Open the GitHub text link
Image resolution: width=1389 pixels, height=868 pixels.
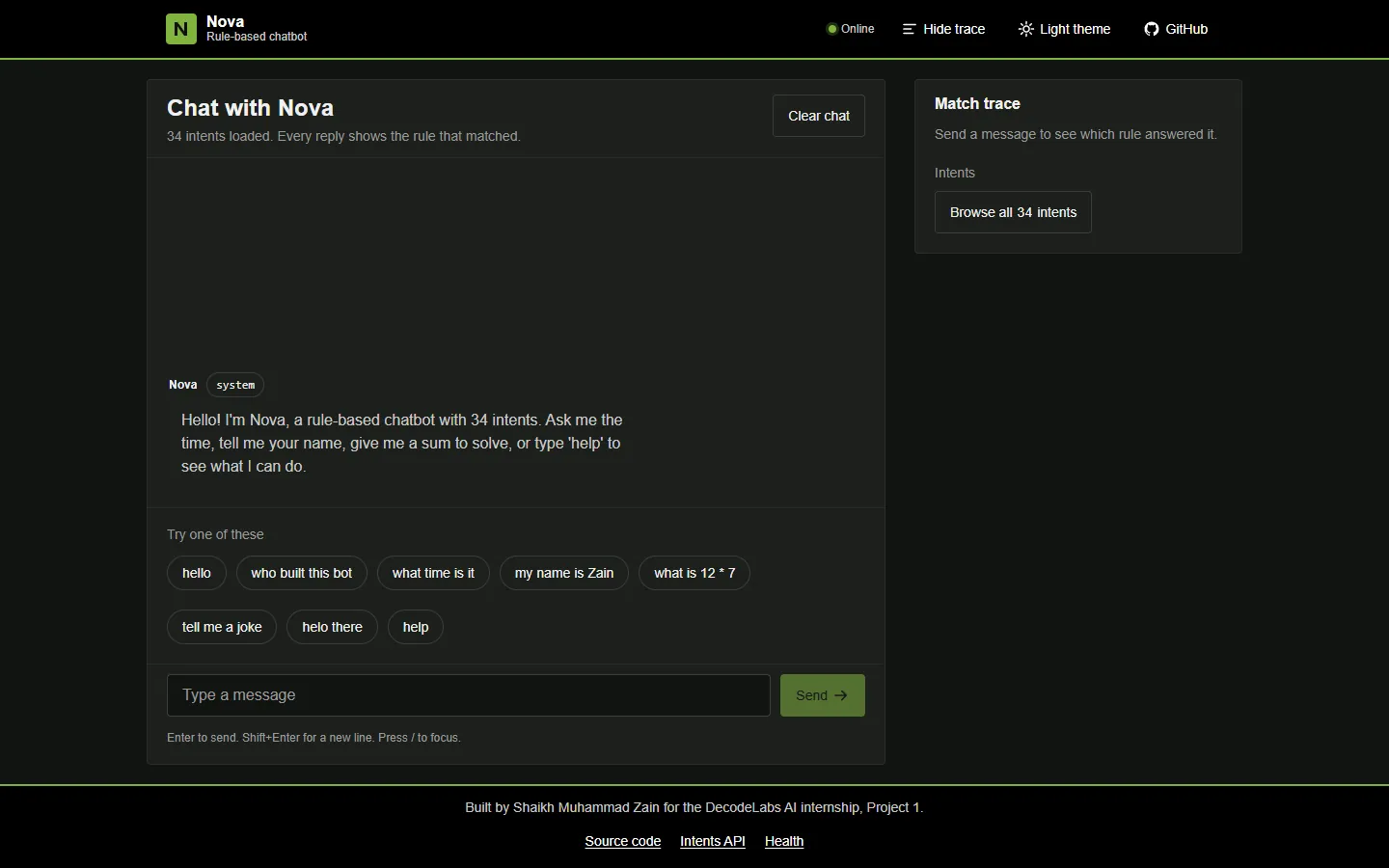coord(1186,29)
